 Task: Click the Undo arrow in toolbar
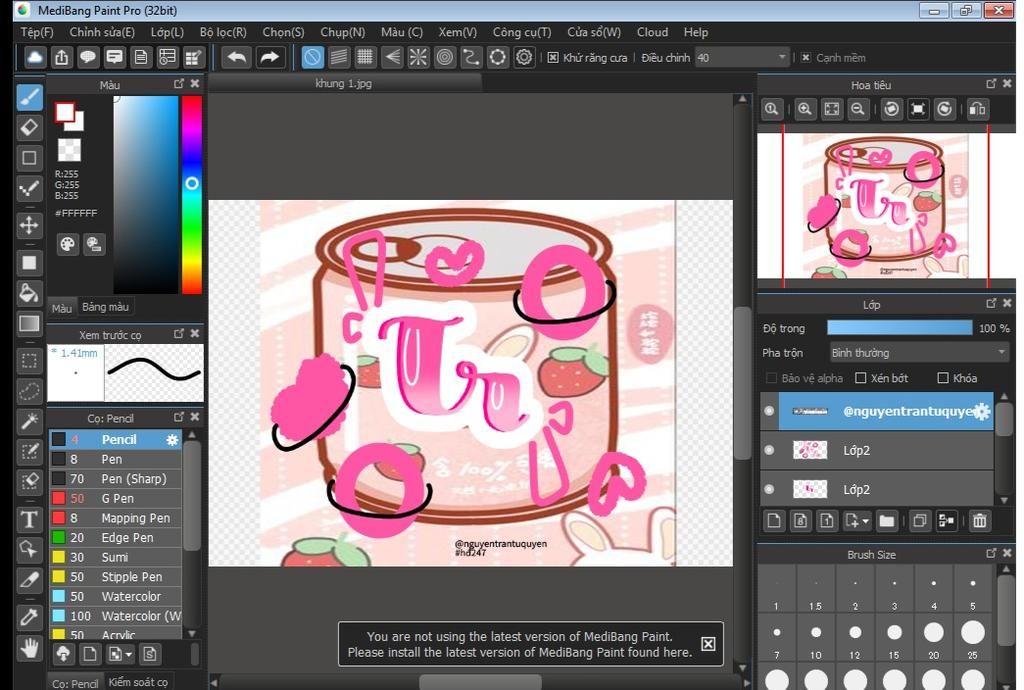[236, 57]
